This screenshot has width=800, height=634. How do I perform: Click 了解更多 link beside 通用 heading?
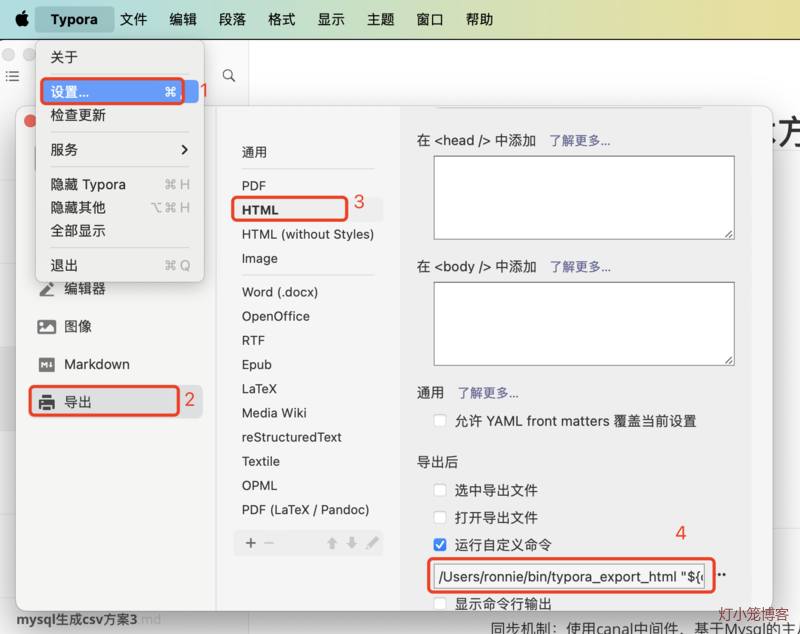pos(488,393)
